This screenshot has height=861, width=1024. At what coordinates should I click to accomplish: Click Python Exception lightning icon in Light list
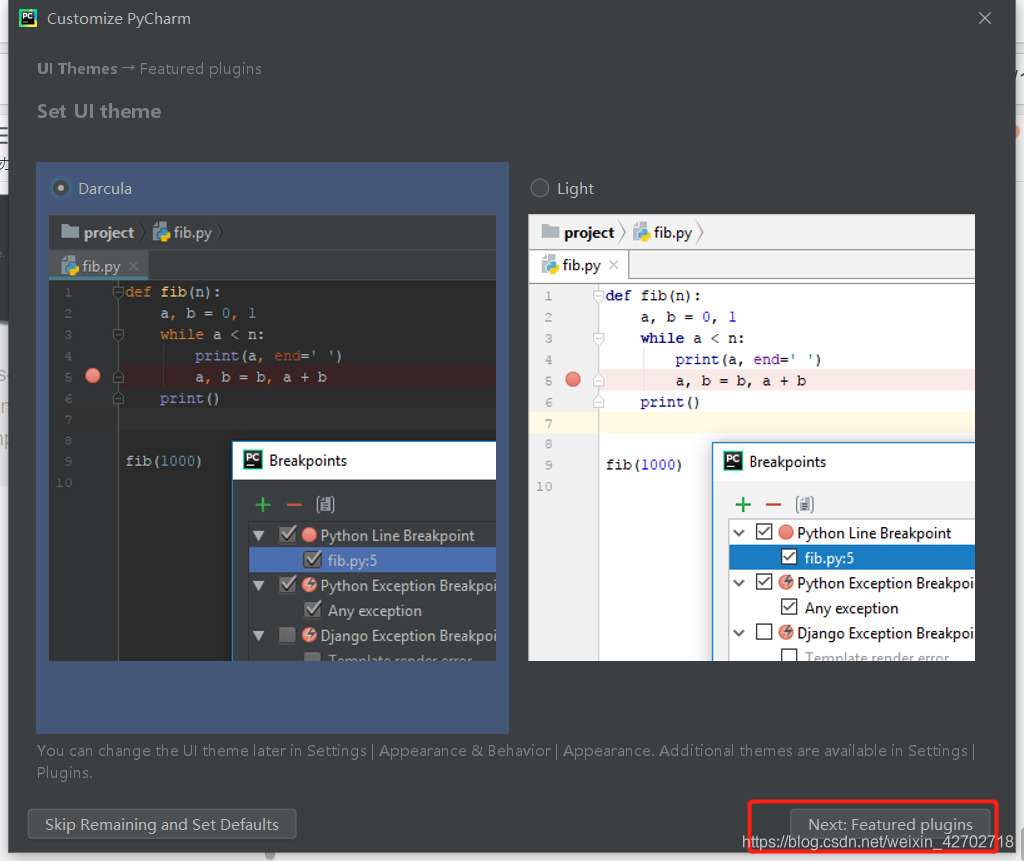(x=786, y=582)
